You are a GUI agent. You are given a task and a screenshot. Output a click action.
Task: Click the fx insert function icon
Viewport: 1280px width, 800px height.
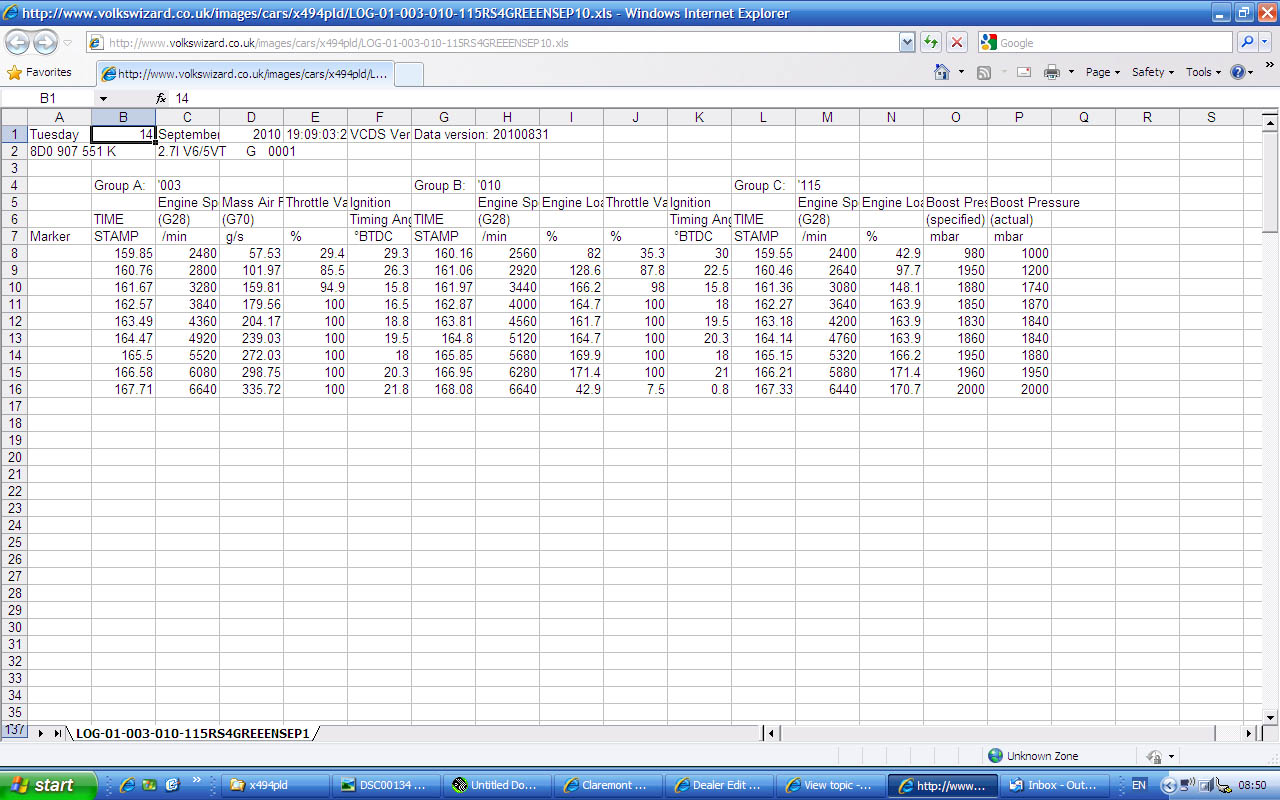(x=161, y=99)
